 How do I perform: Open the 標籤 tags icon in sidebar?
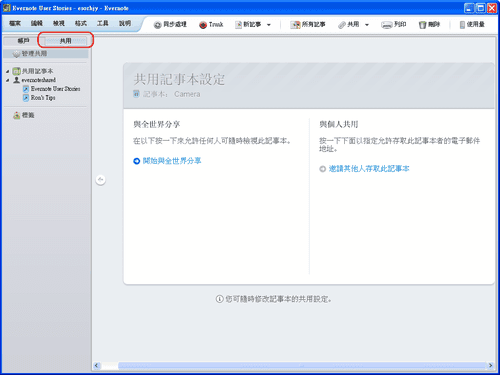click(x=16, y=115)
